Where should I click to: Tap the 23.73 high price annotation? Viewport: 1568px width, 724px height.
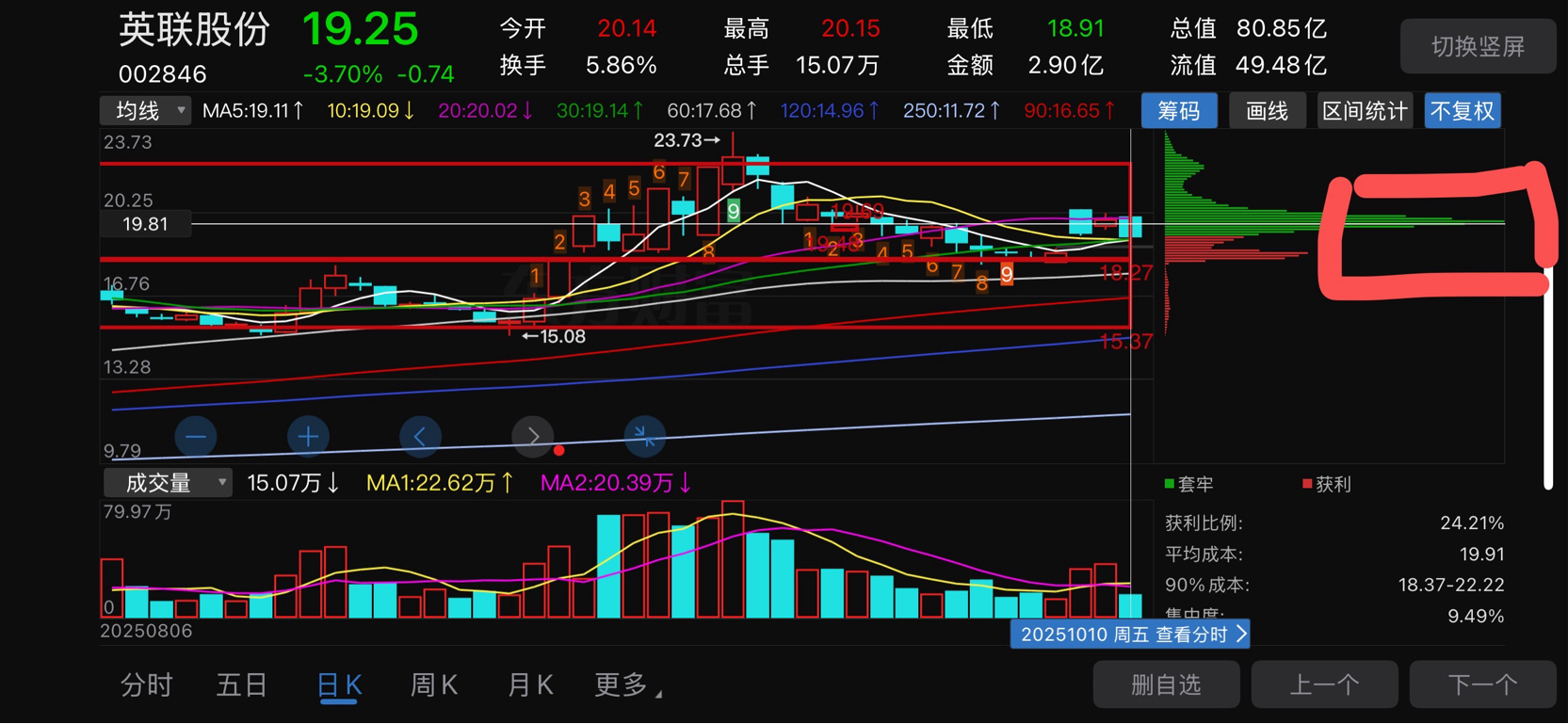point(687,140)
